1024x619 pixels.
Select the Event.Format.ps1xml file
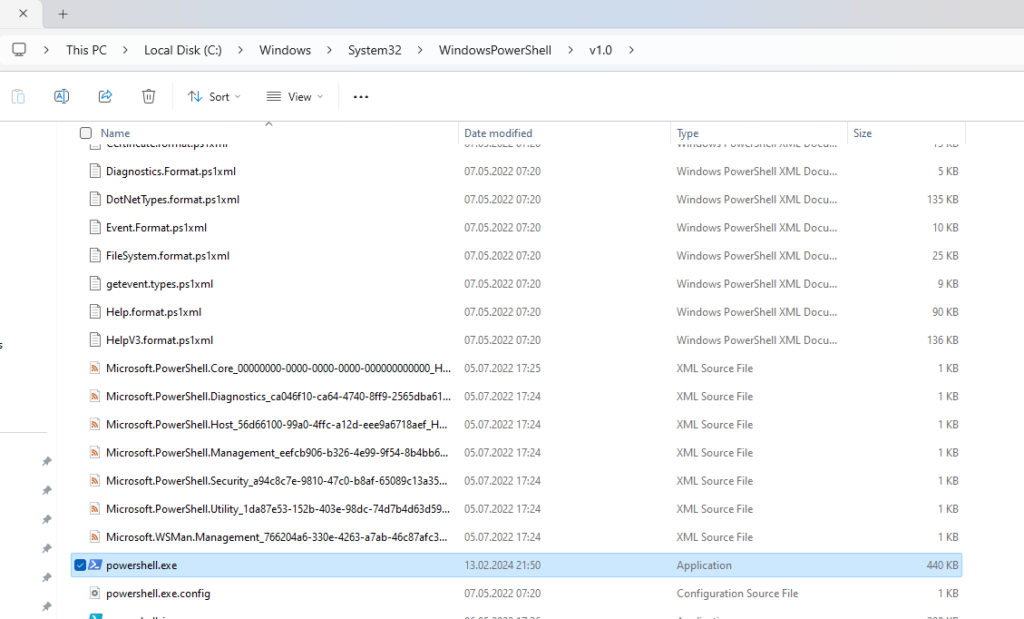(156, 227)
